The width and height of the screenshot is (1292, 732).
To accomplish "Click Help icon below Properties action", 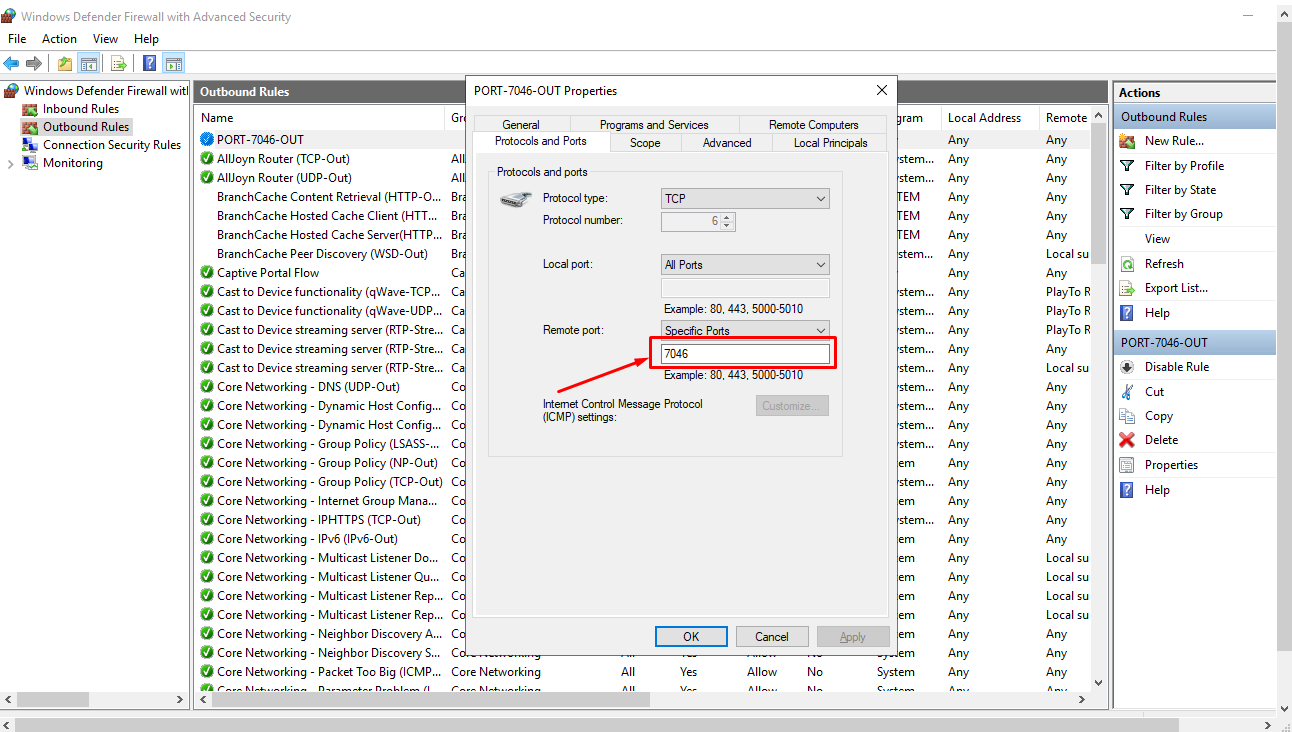I will [1127, 490].
